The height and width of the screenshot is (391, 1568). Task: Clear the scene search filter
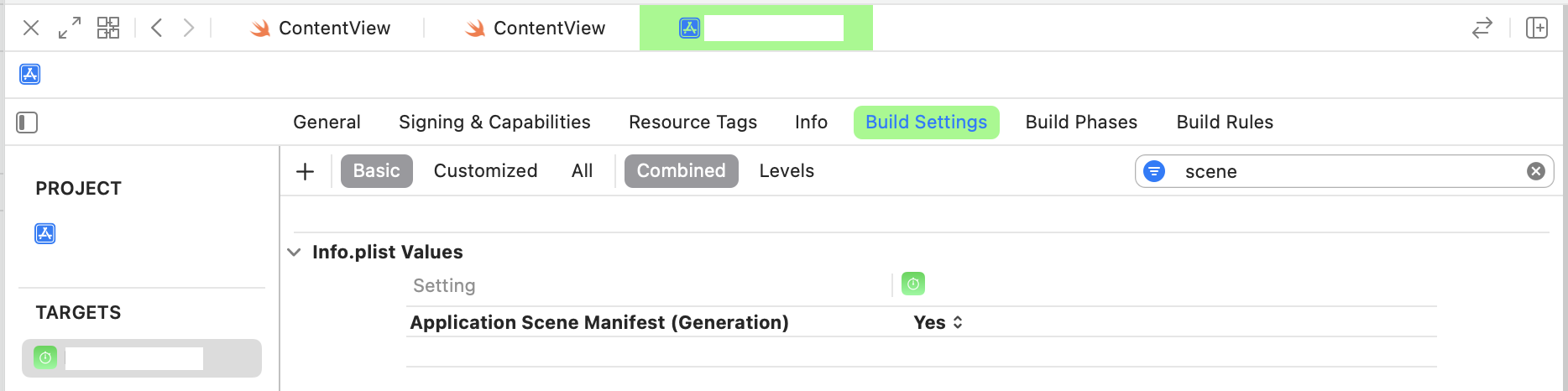1536,171
